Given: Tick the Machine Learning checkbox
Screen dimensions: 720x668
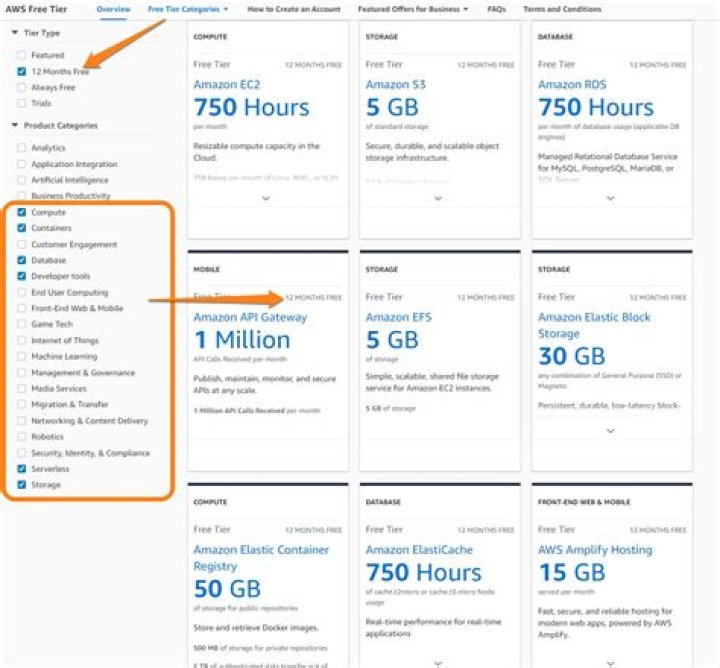Looking at the screenshot, I should (22, 357).
